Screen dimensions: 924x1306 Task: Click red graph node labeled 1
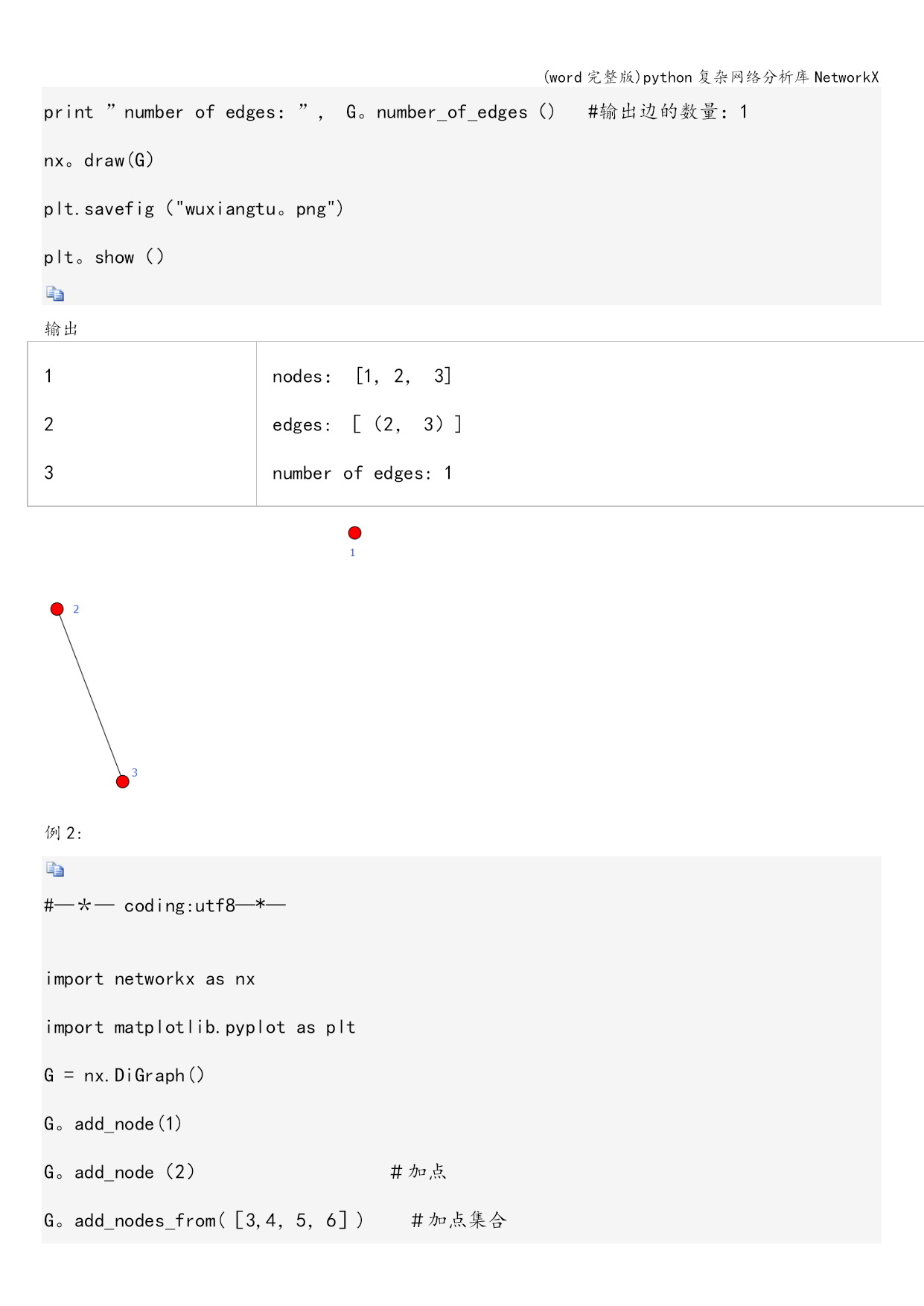355,533
